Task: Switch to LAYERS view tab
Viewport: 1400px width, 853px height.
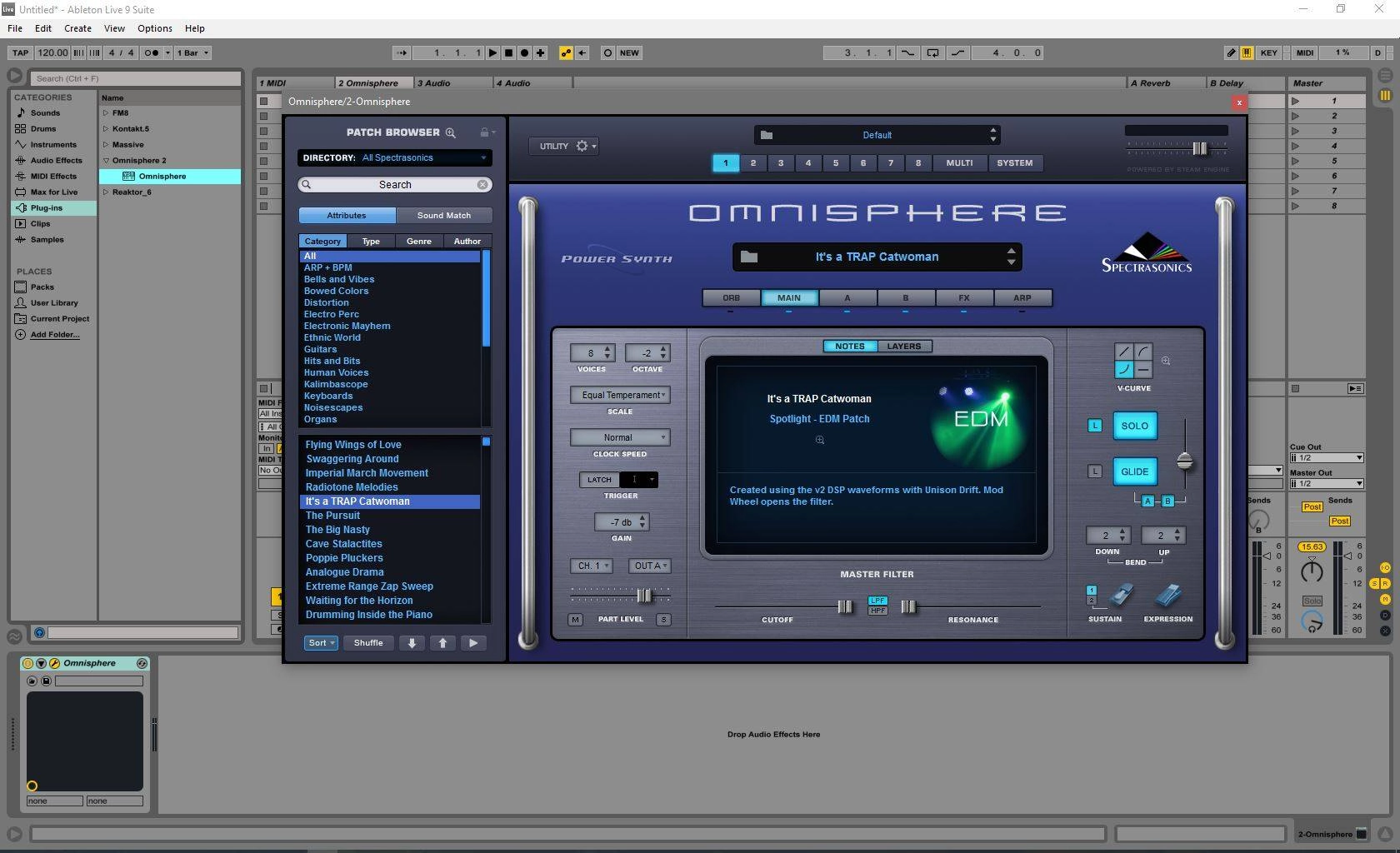Action: [x=904, y=346]
